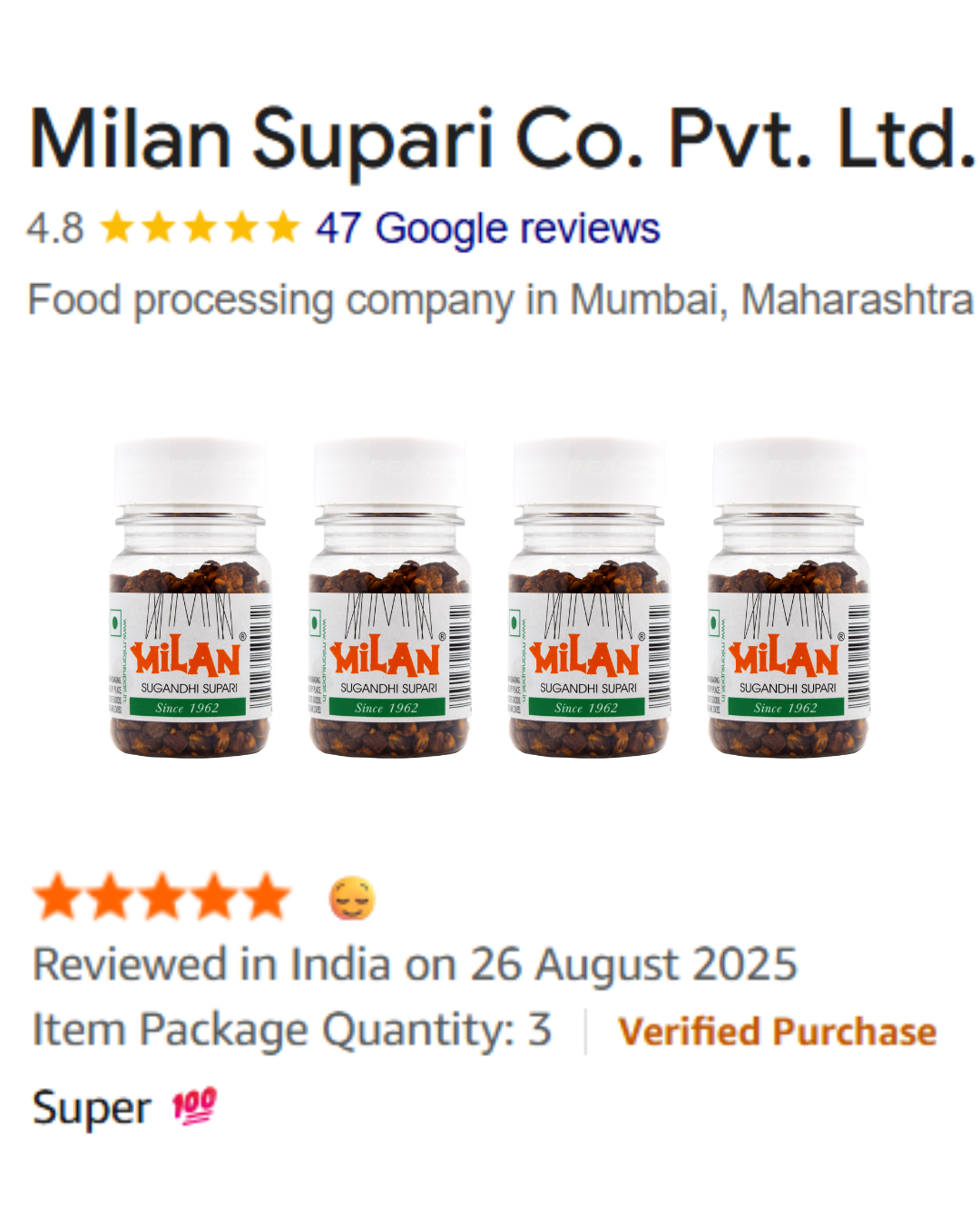Screen dimensions: 980x1225
Task: Click the fifth orange review star
Action: (x=266, y=897)
